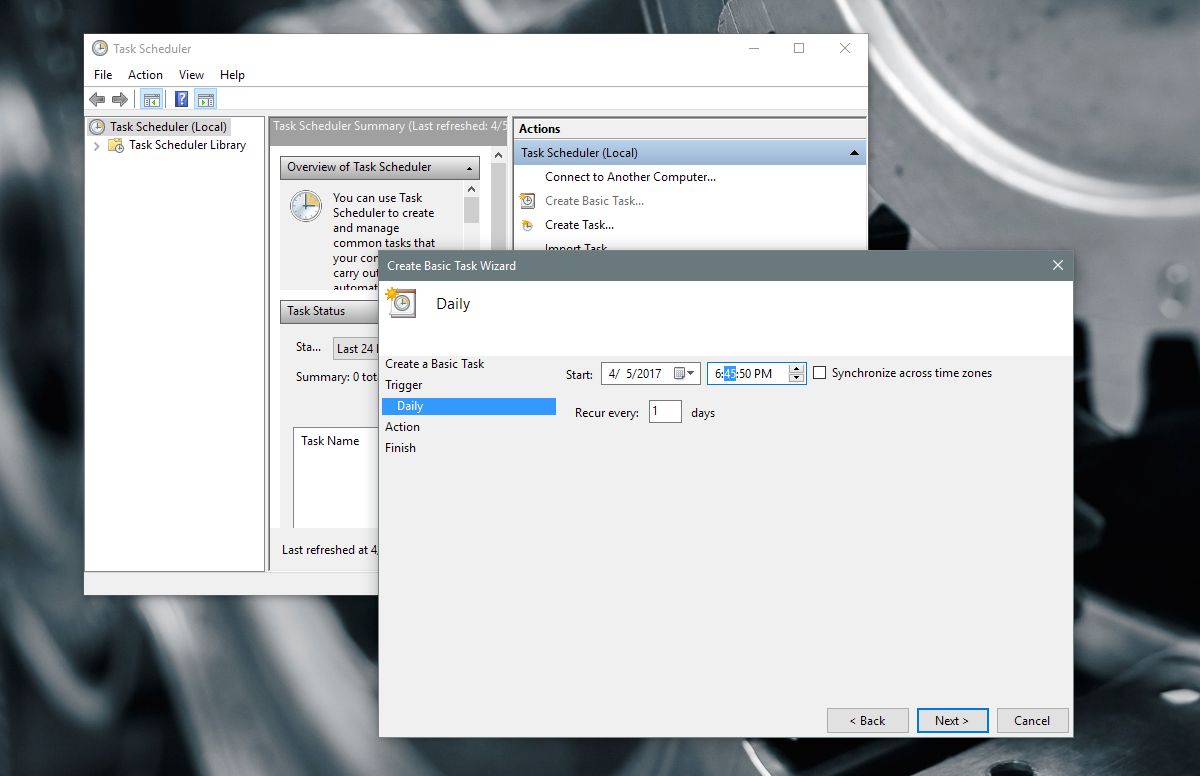Click the Back arrow toolbar icon
Viewport: 1200px width, 776px height.
click(97, 99)
